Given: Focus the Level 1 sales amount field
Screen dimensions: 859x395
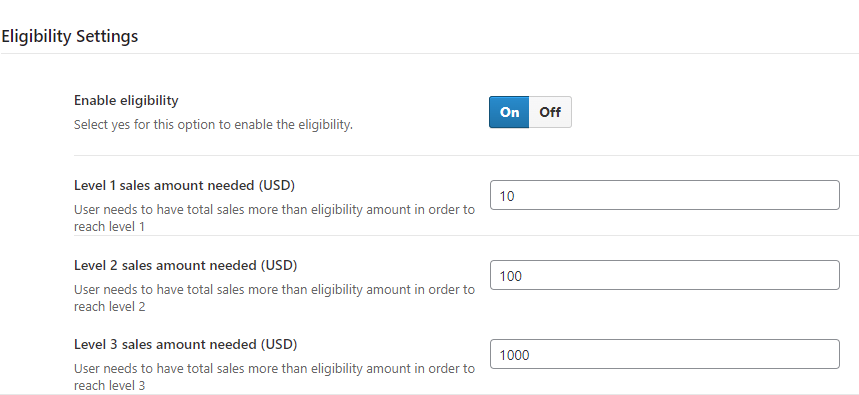Looking at the screenshot, I should pyautogui.click(x=665, y=195).
